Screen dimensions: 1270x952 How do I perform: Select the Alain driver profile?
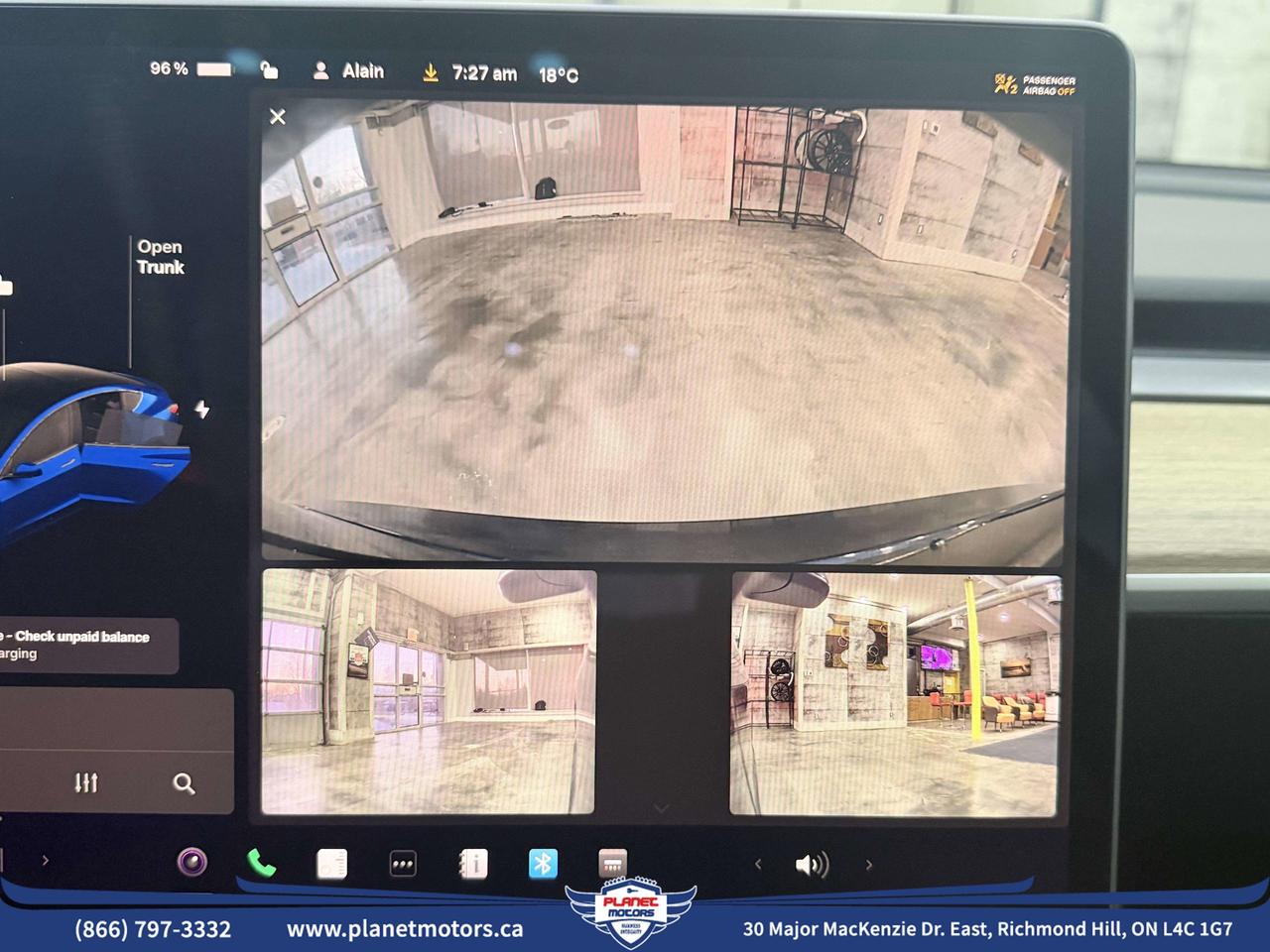coord(346,70)
